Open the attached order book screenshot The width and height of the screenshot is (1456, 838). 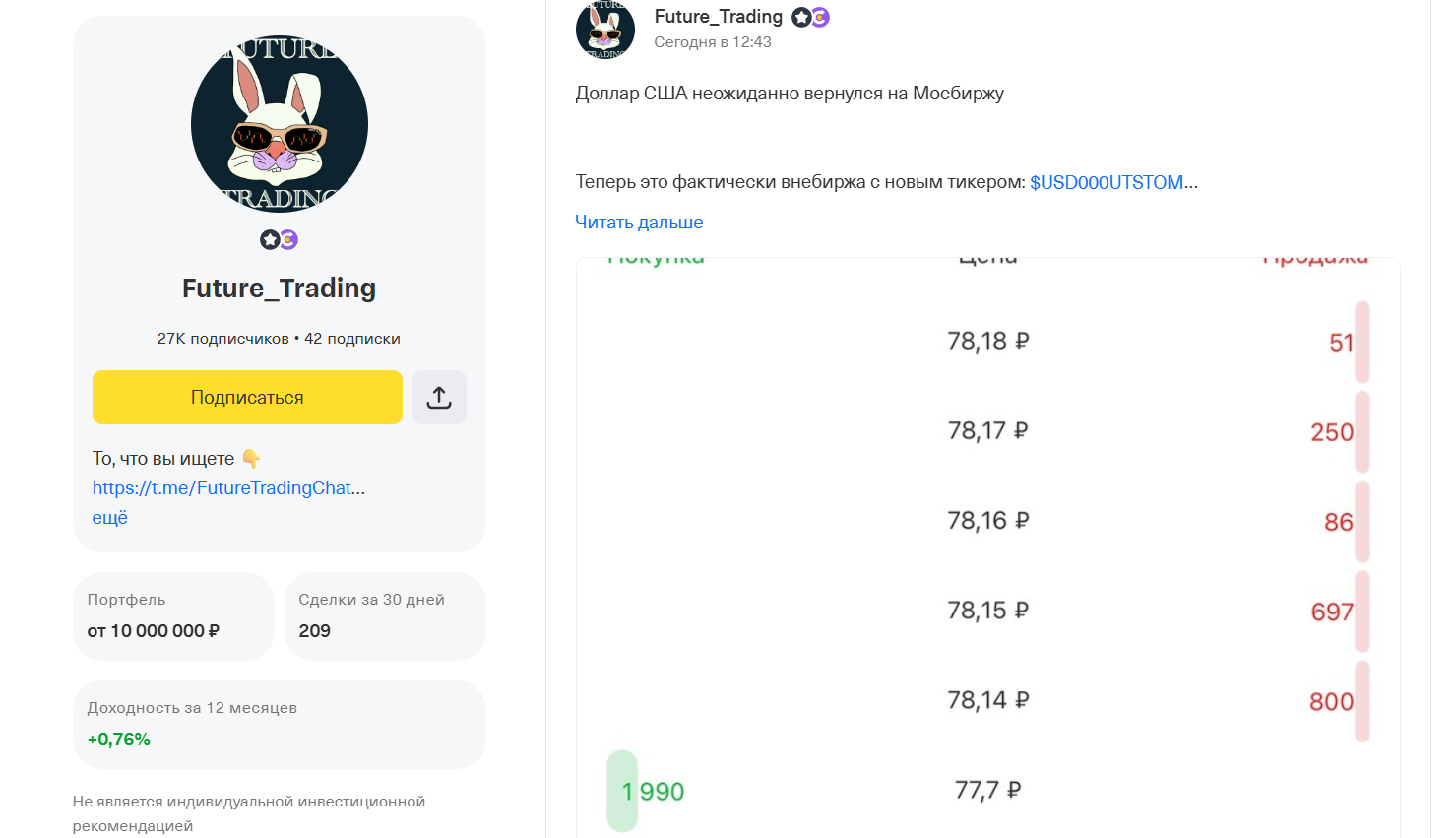click(986, 542)
